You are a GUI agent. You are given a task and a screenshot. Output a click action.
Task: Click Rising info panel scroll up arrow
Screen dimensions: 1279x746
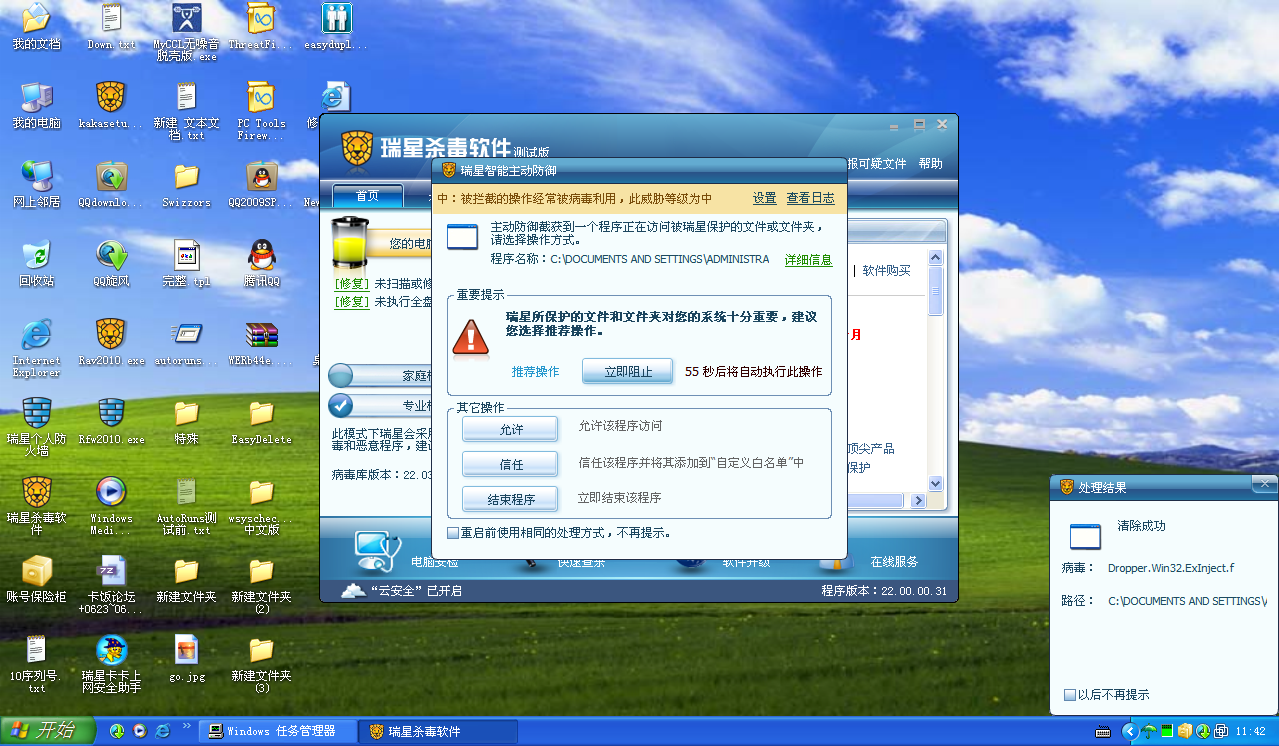tap(935, 257)
